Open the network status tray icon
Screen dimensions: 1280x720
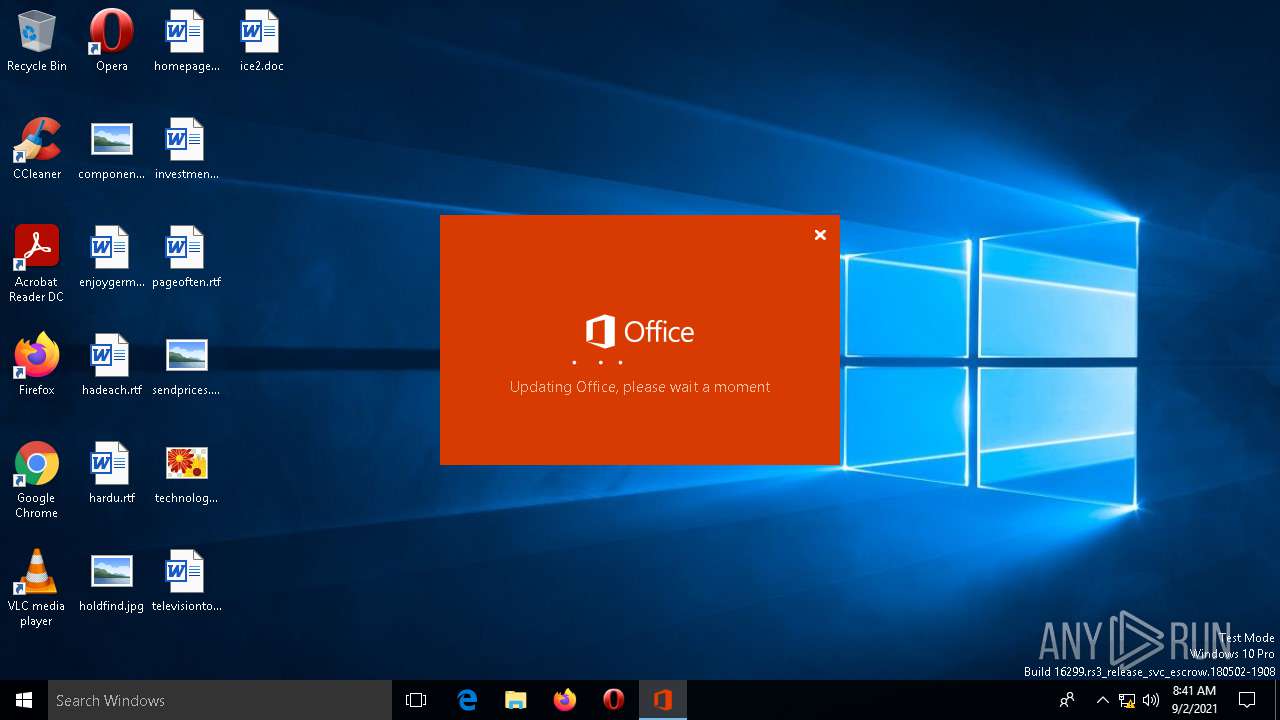[1127, 700]
